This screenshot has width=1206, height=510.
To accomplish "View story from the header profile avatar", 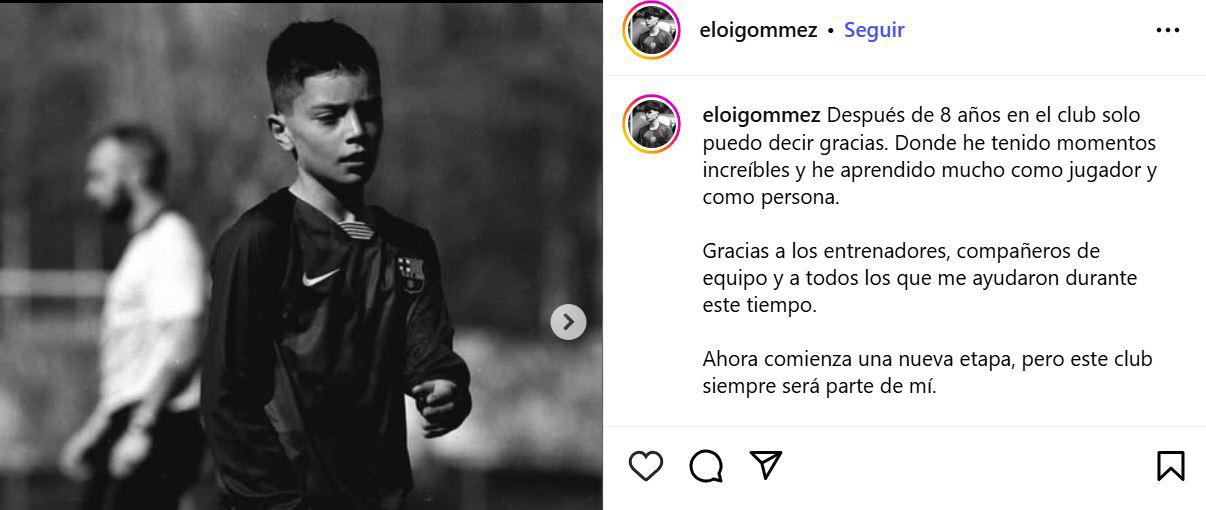I will [x=651, y=30].
